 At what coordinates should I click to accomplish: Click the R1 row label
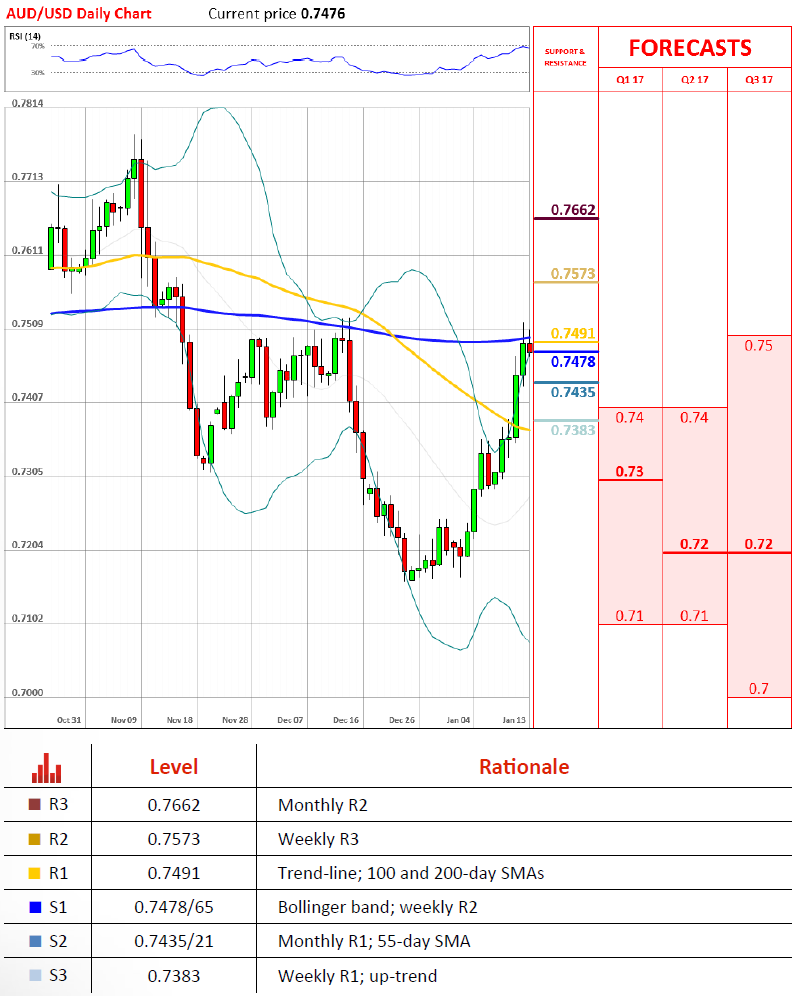[58, 873]
